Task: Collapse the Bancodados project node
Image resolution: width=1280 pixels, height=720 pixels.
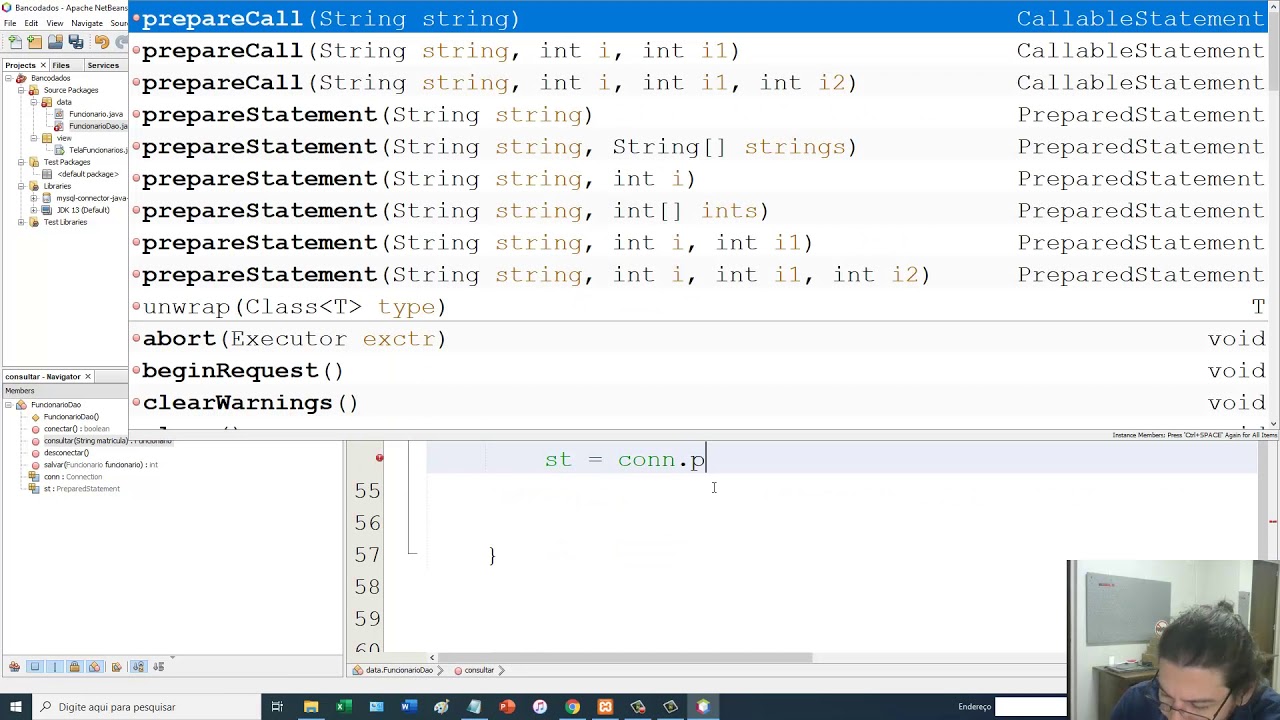Action: coord(8,78)
